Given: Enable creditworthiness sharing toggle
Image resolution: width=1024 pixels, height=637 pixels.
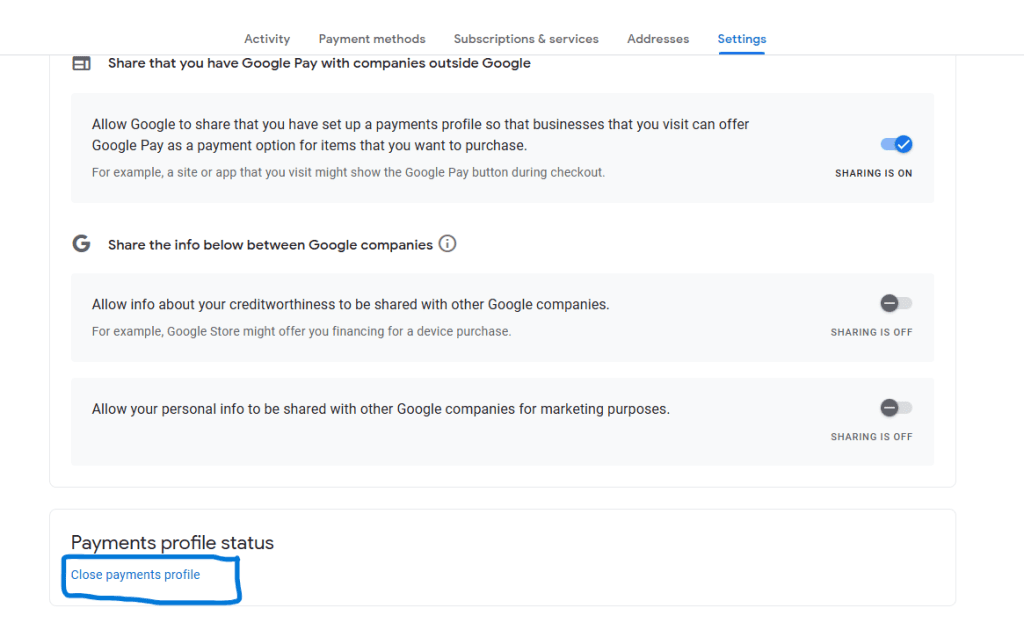Looking at the screenshot, I should click(896, 303).
